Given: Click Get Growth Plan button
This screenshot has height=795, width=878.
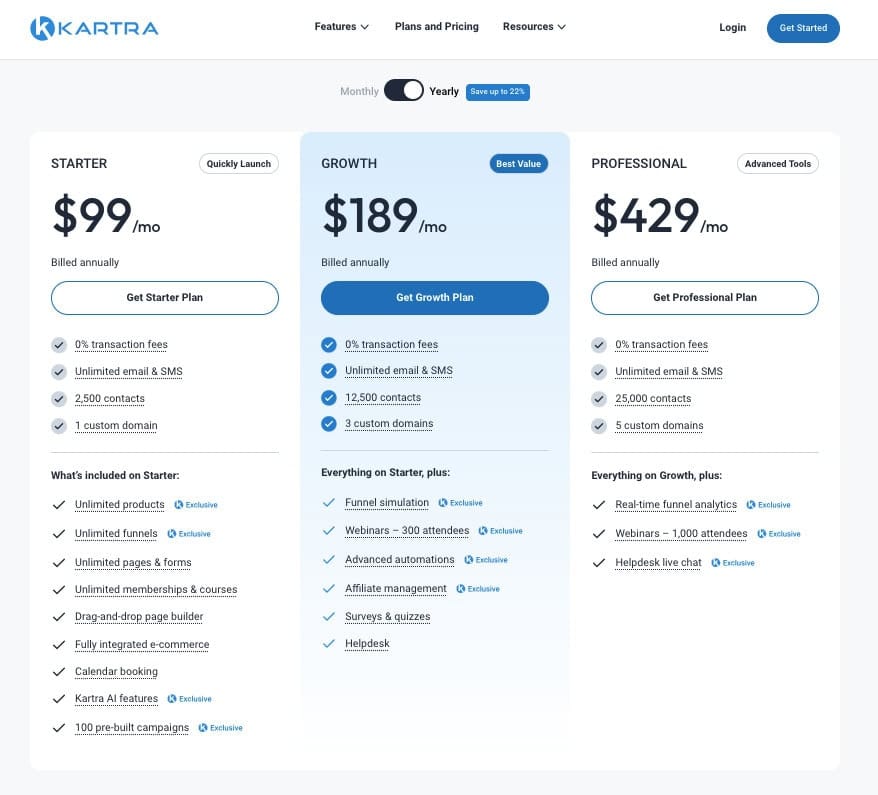Looking at the screenshot, I should pyautogui.click(x=435, y=298).
